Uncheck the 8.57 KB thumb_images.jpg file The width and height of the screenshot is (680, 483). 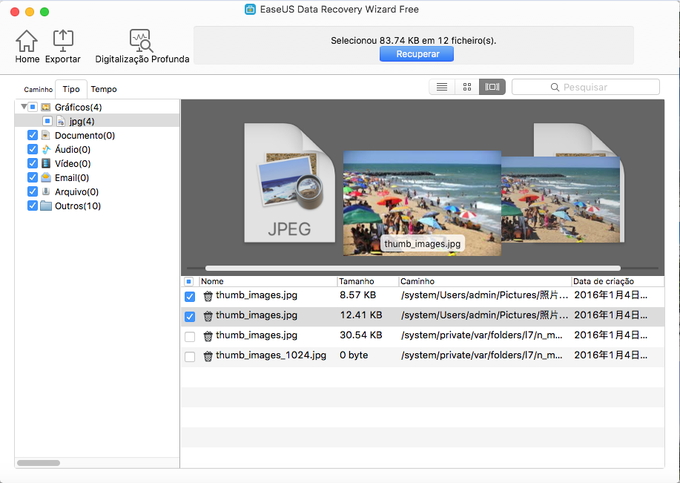190,297
